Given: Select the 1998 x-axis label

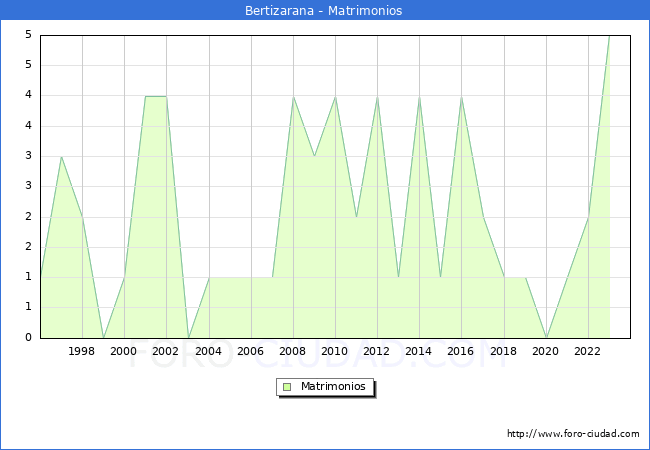Looking at the screenshot, I should point(81,351).
